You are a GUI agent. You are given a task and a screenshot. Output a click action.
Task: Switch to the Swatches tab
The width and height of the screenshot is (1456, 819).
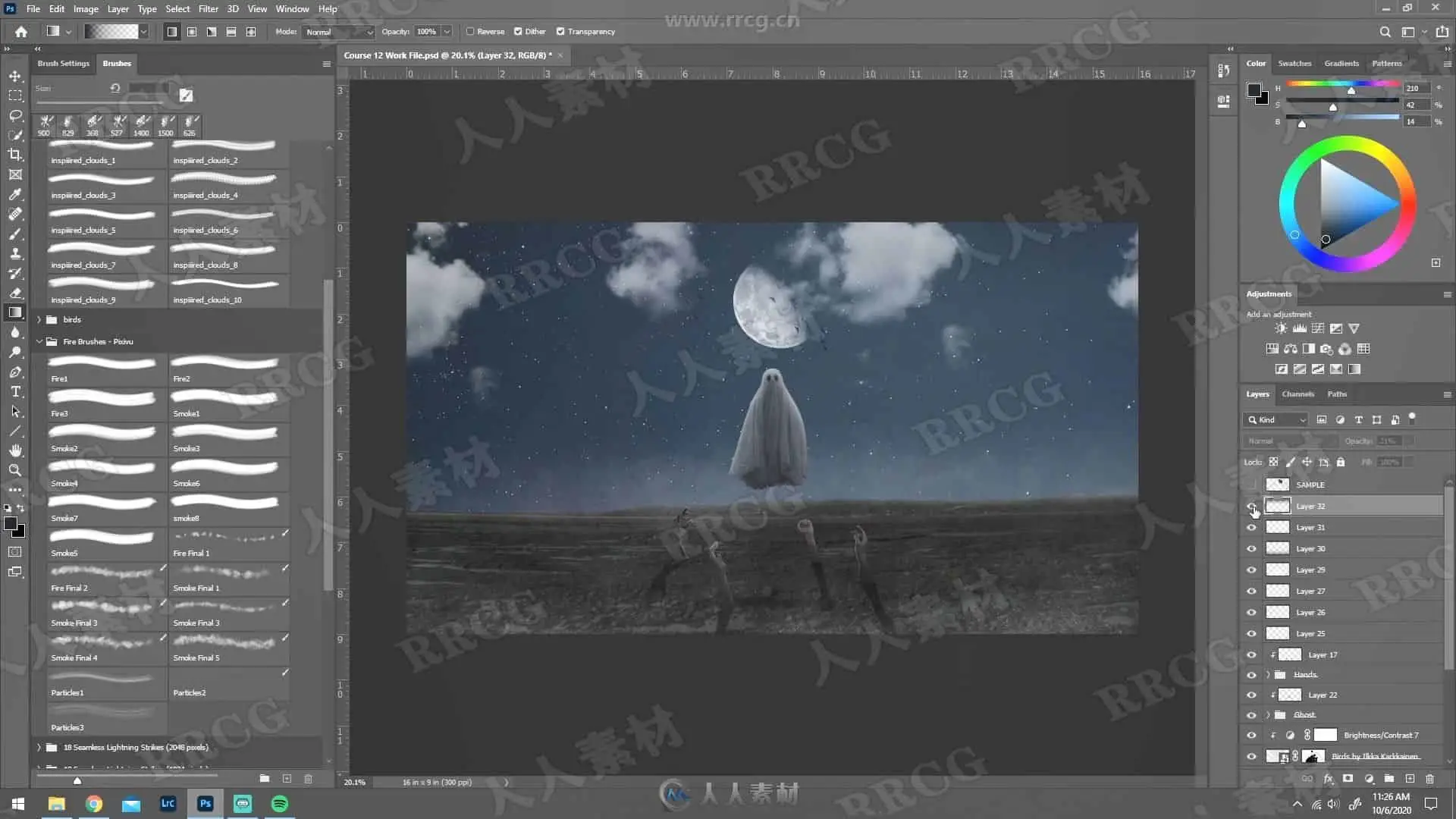pos(1294,64)
